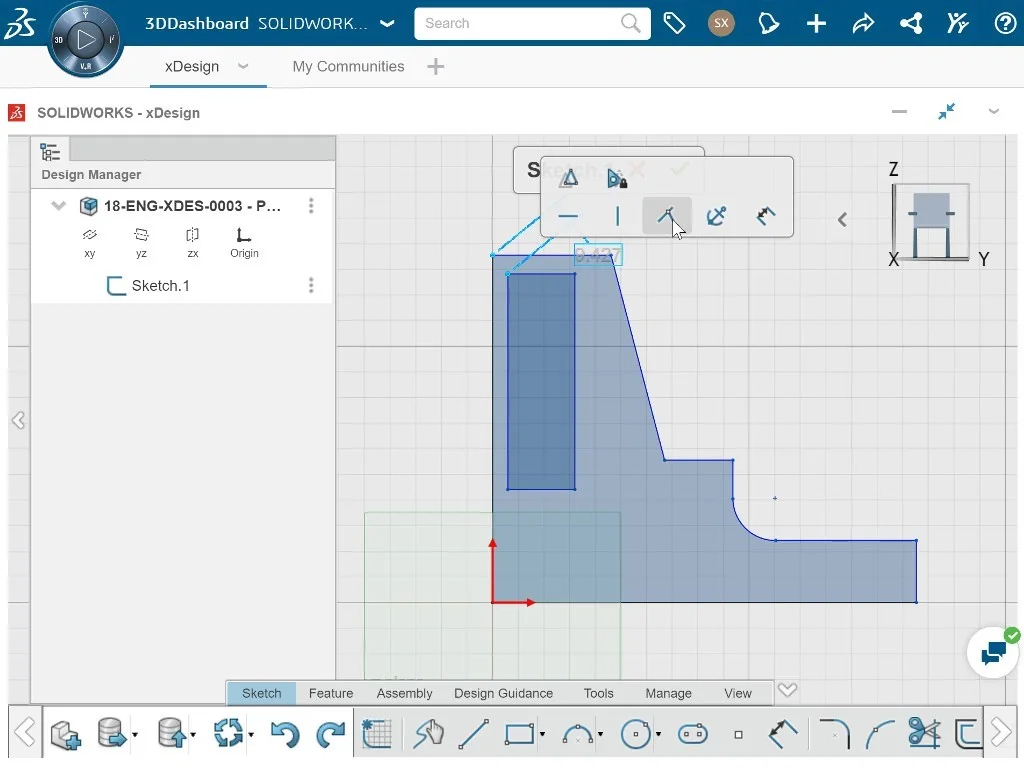Apply the Horizontal constraint in the context toolbar
1024x768 pixels.
(568, 215)
